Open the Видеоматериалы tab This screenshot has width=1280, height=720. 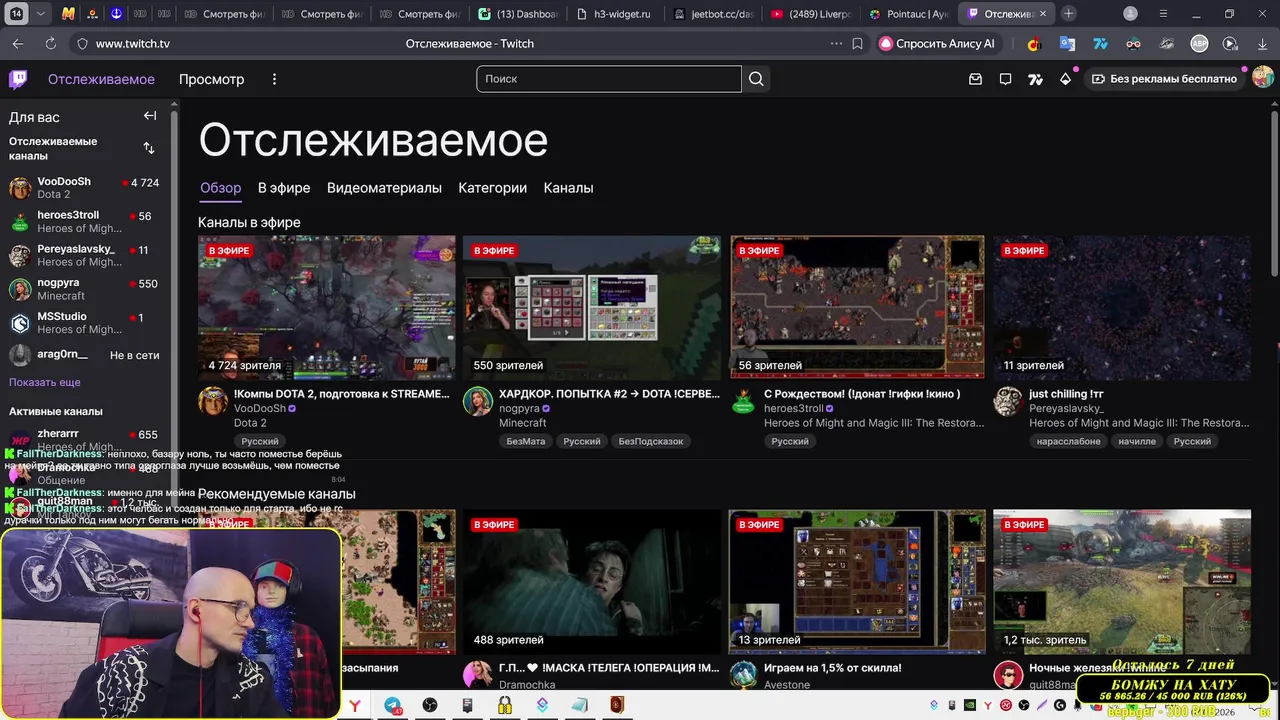(x=384, y=188)
